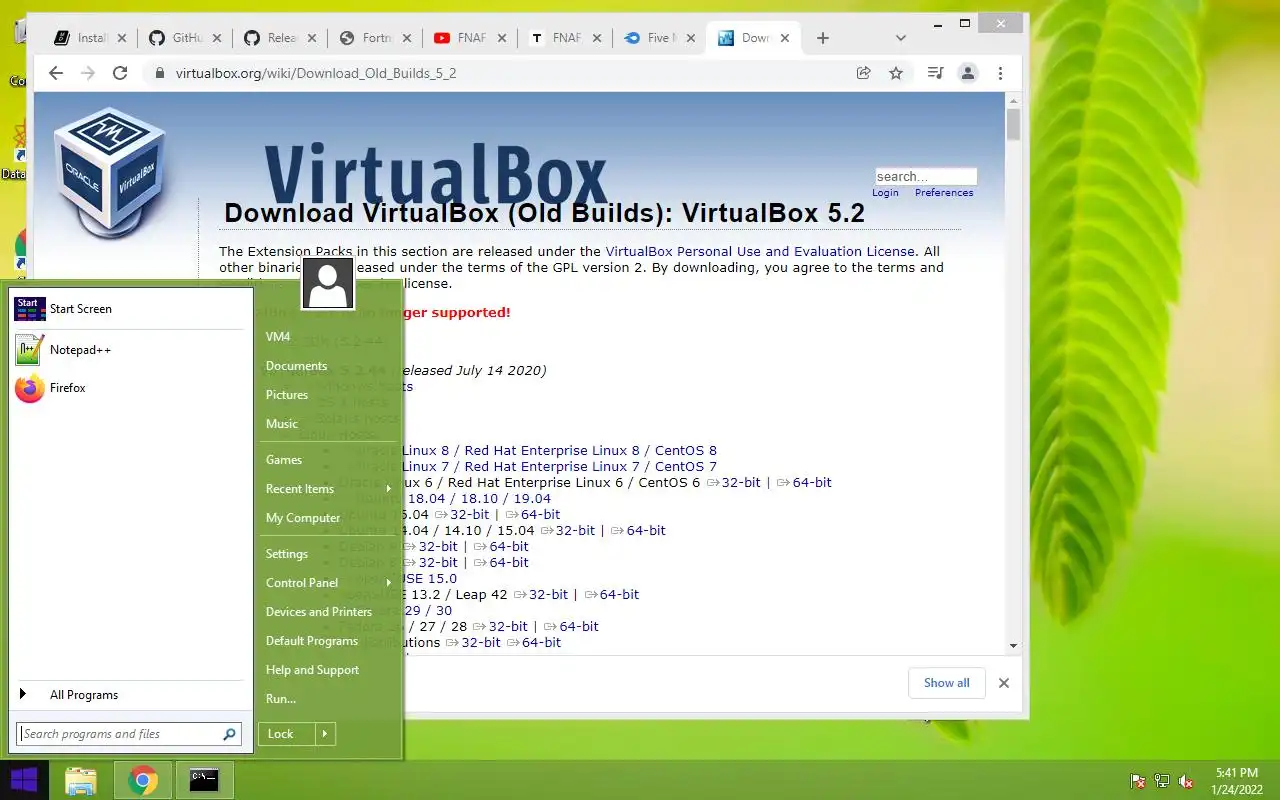Open Chrome tab search chevron
Screen dimensions: 1280x800
(901, 38)
